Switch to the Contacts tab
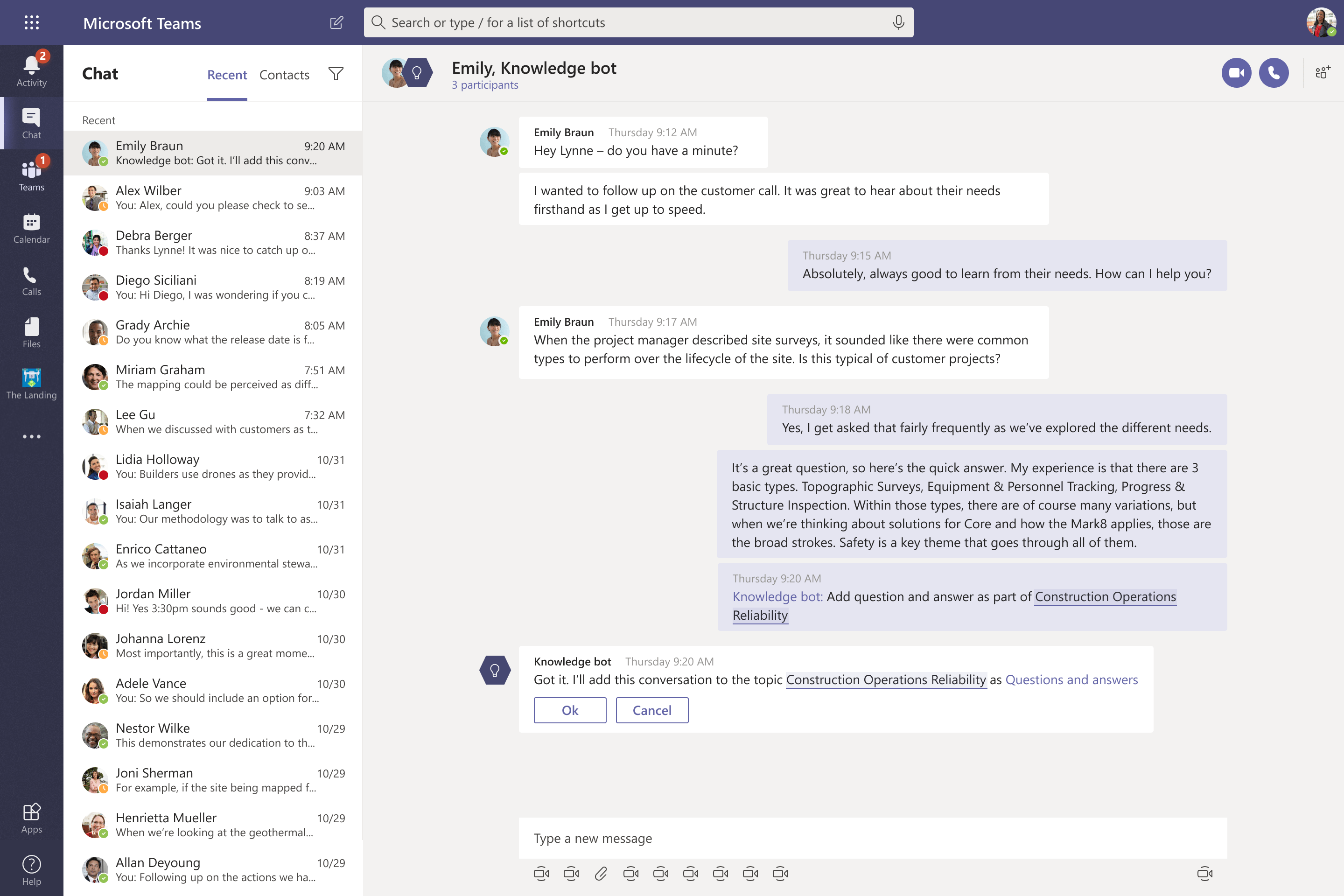Image resolution: width=1344 pixels, height=896 pixels. pos(284,75)
